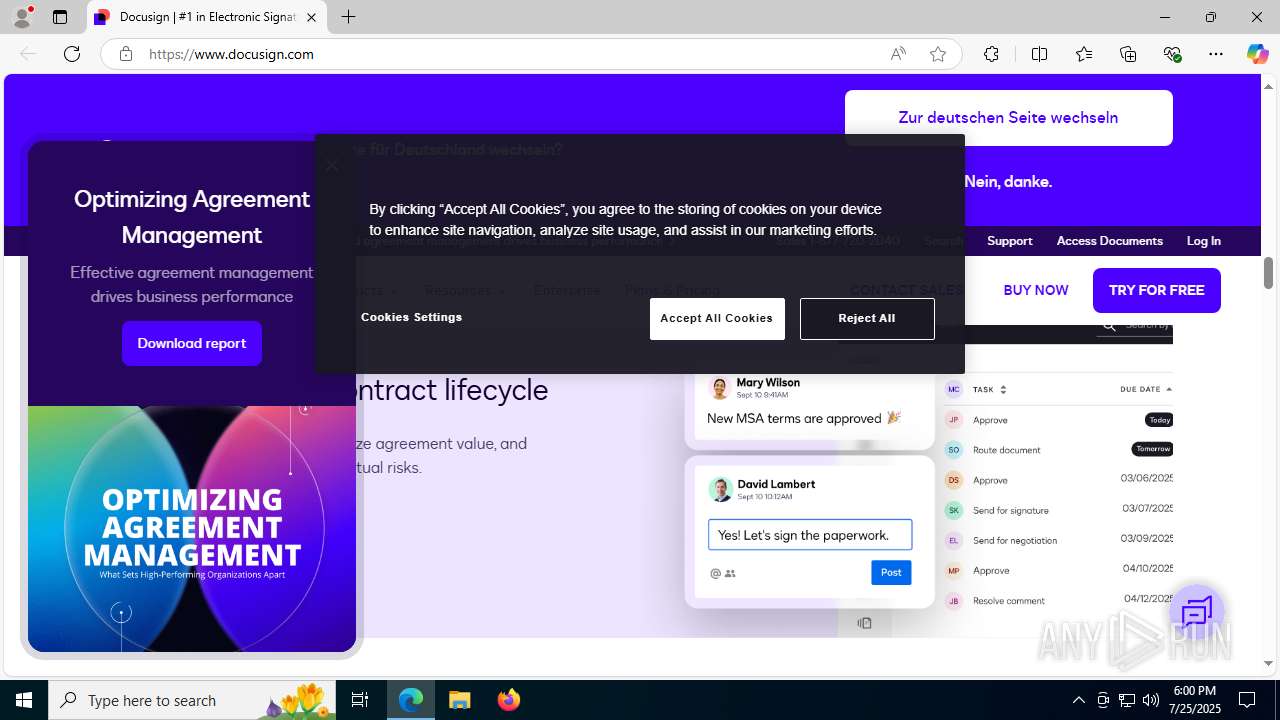
Task: Open Task View on taskbar
Action: coord(360,700)
